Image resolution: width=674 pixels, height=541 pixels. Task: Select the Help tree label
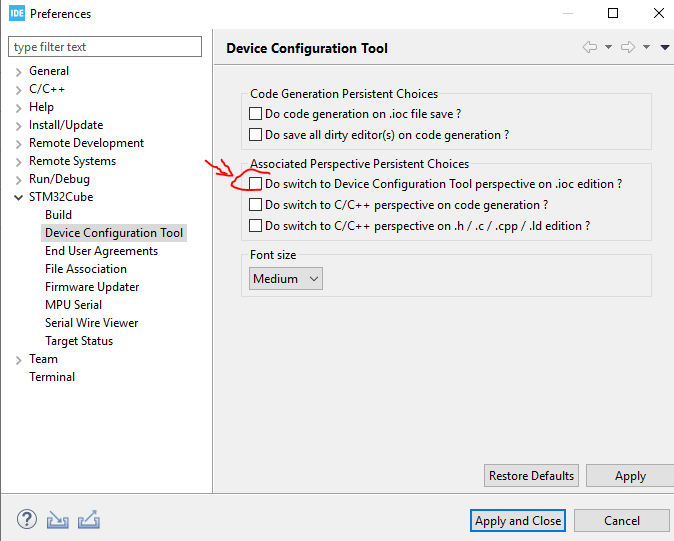pyautogui.click(x=41, y=107)
